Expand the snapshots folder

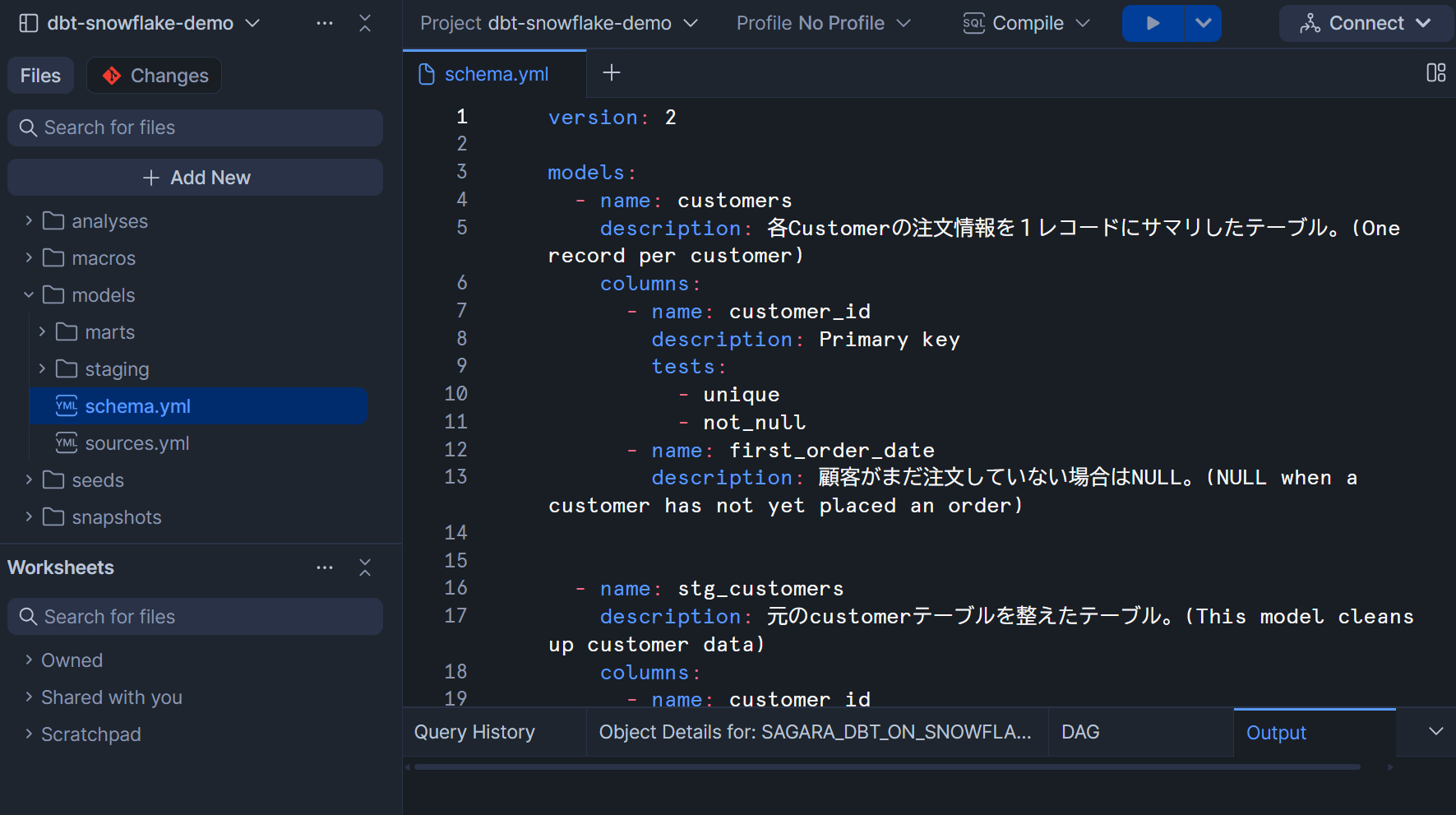(x=29, y=516)
